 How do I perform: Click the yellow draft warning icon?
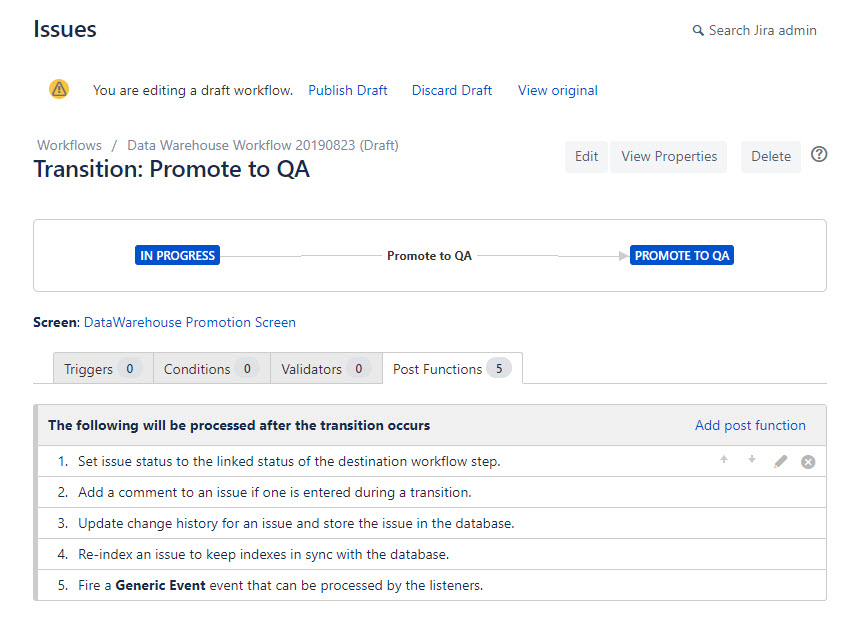coord(59,89)
